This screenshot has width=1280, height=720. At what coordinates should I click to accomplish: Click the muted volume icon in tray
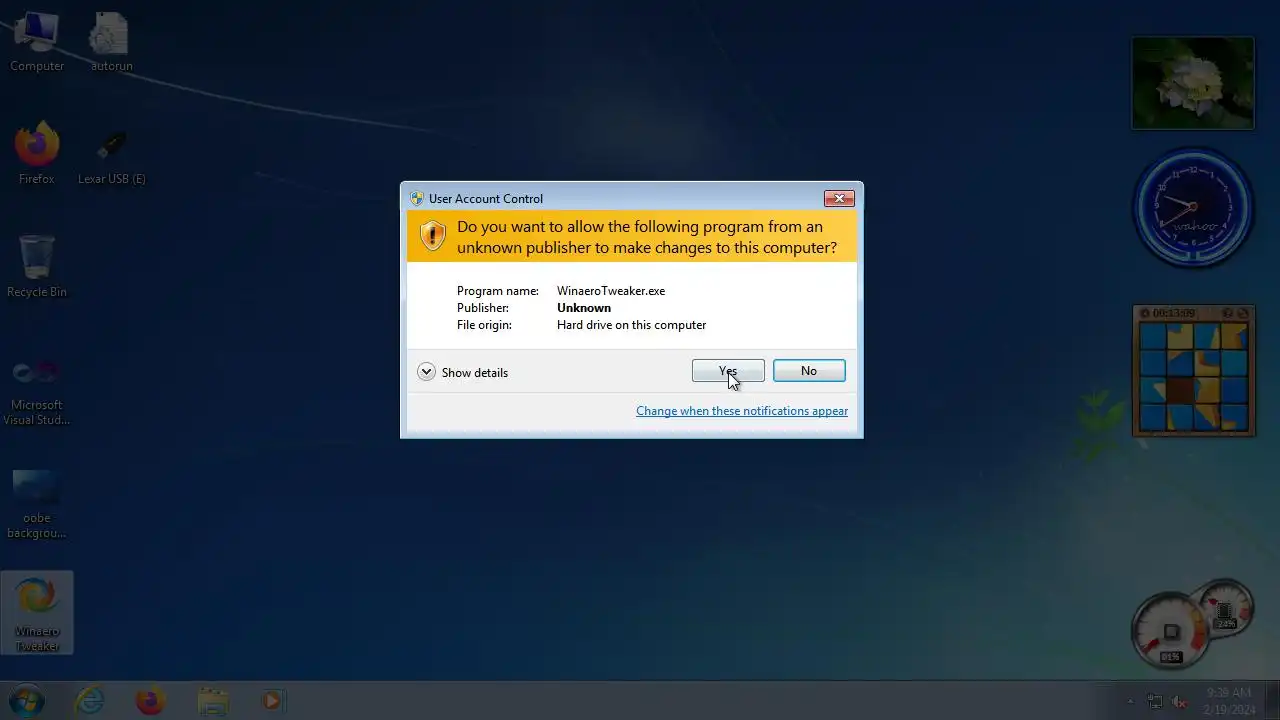(1180, 701)
